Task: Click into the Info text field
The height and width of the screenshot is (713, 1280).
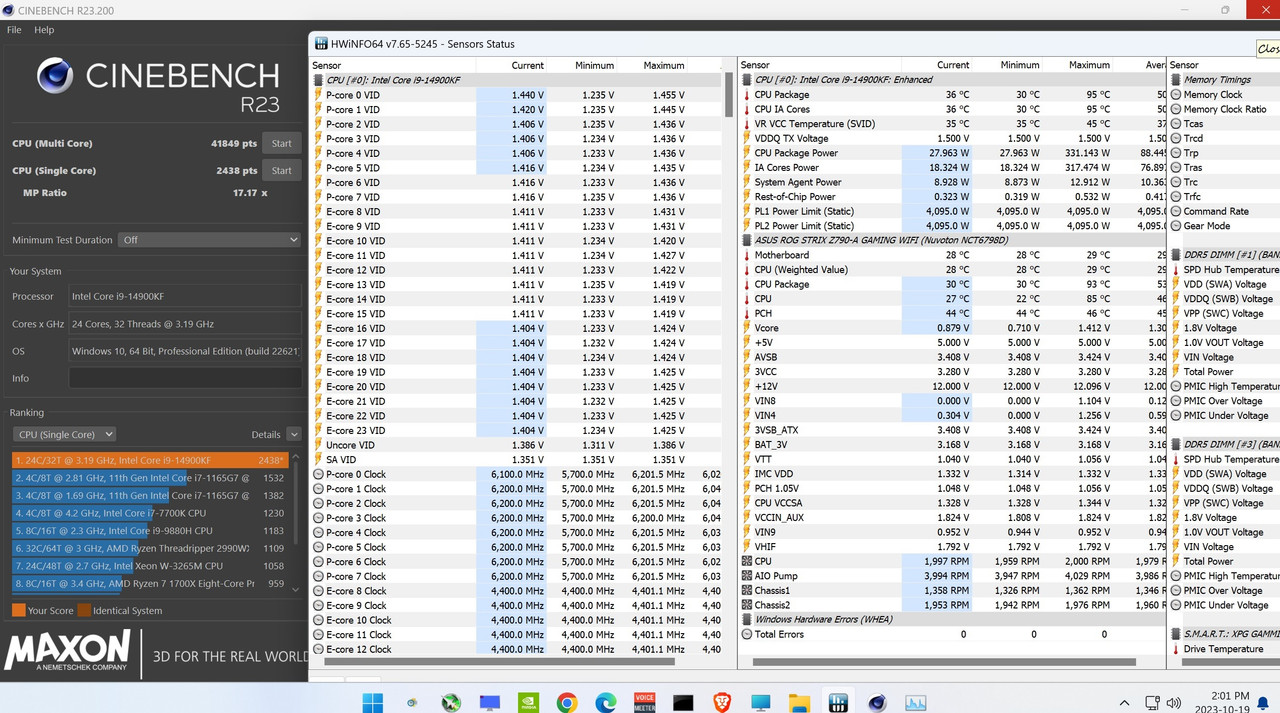Action: 185,378
